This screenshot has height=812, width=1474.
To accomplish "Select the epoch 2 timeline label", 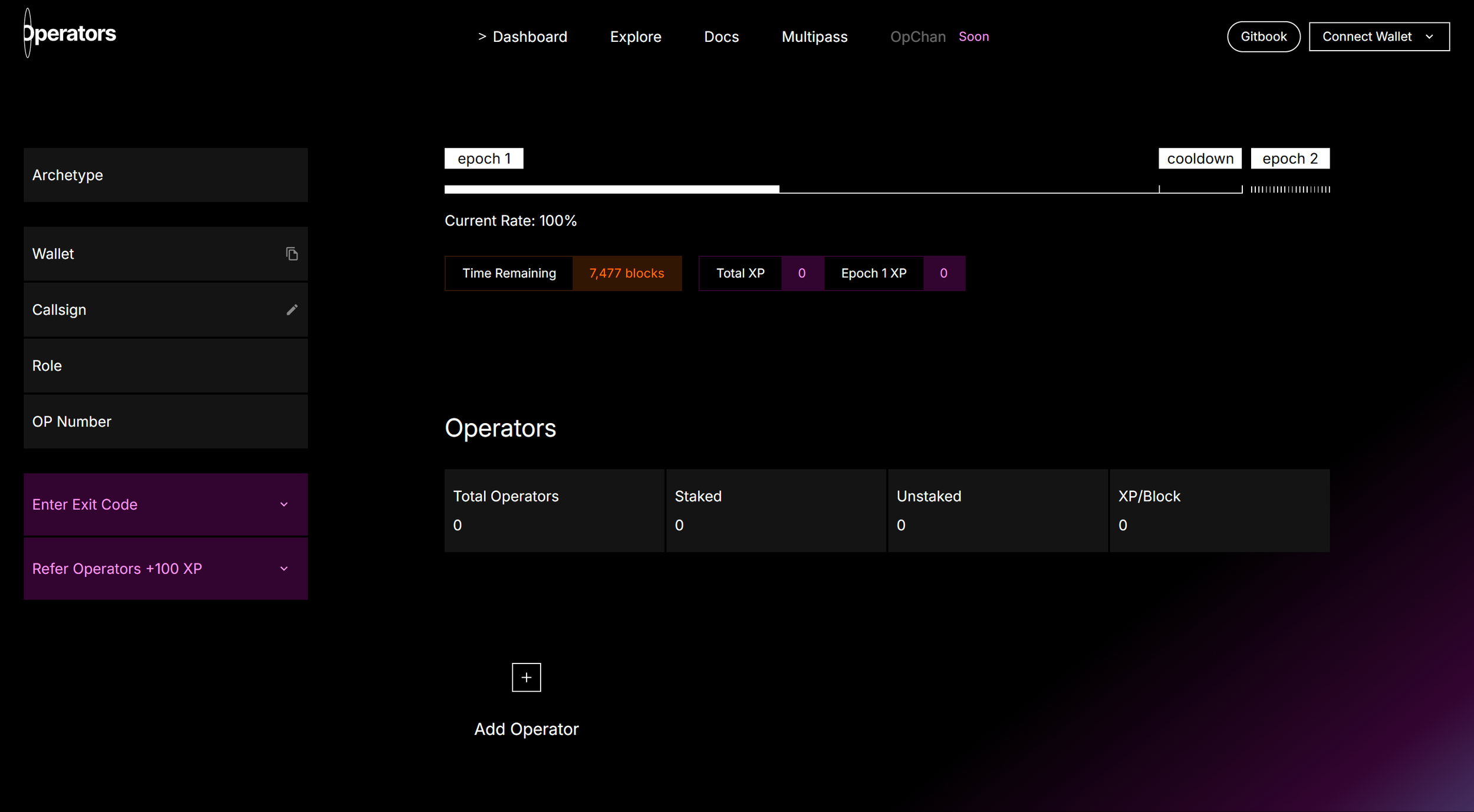I will 1289,159.
